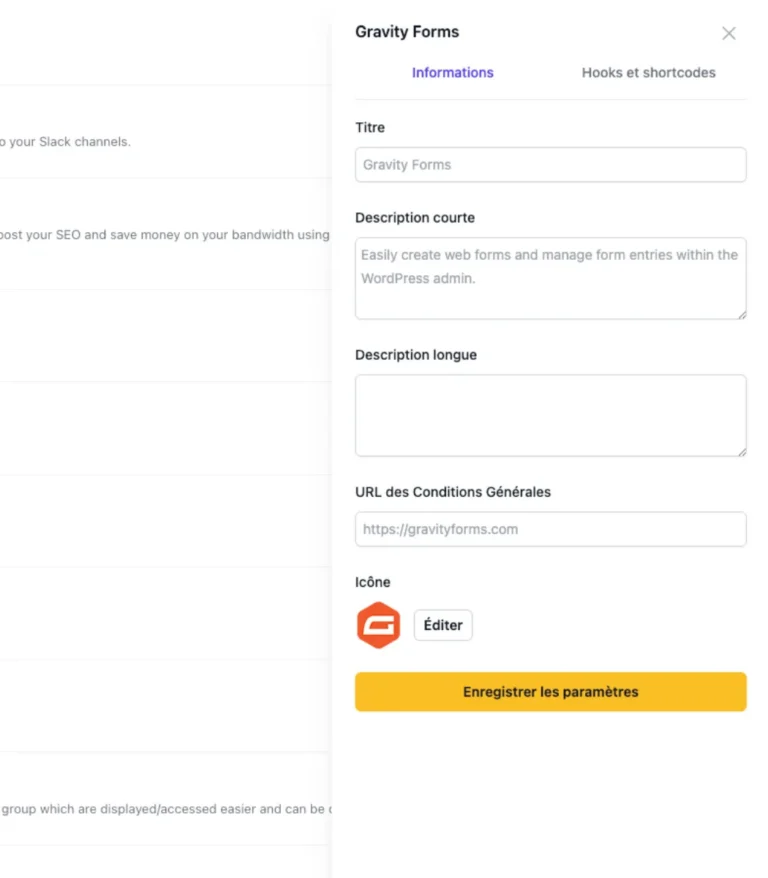Click inside the empty Description longue textarea
Image resolution: width=768 pixels, height=878 pixels.
(x=550, y=415)
